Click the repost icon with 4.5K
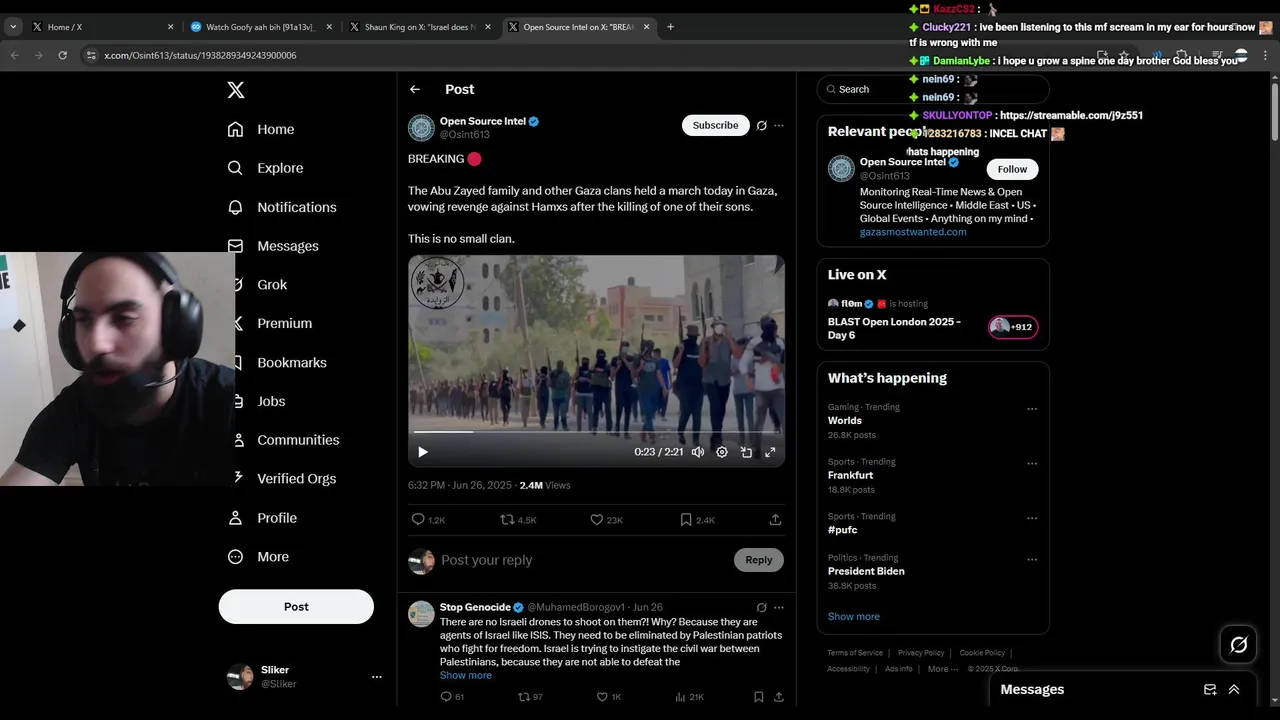The width and height of the screenshot is (1280, 720). point(507,520)
